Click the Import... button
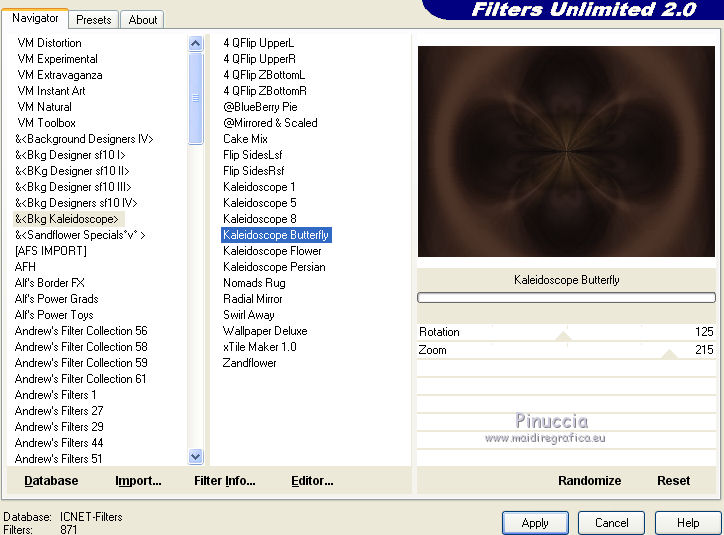This screenshot has width=724, height=535. pos(138,481)
